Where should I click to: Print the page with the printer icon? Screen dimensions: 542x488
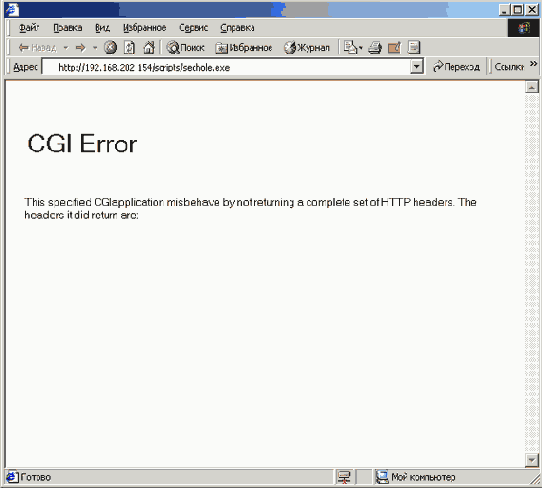tap(375, 47)
